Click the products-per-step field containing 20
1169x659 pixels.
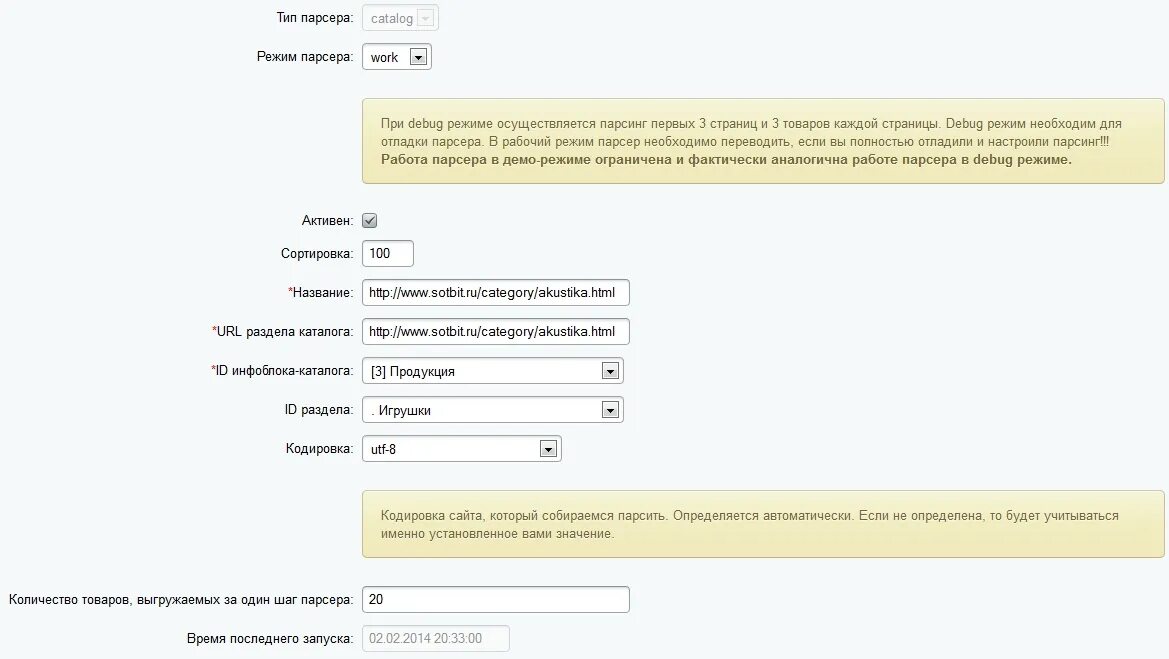(x=496, y=600)
